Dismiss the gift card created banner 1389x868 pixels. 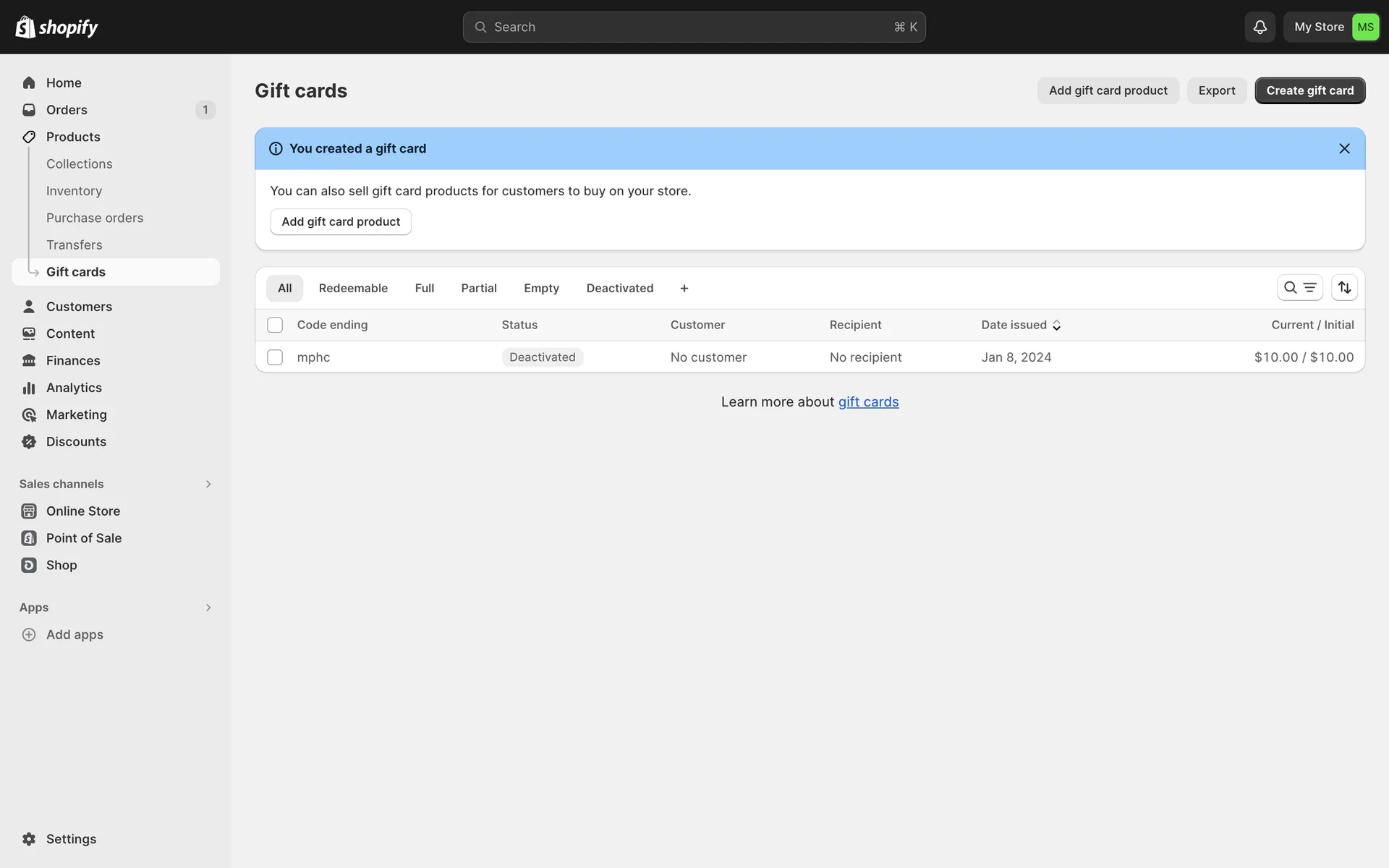point(1344,148)
